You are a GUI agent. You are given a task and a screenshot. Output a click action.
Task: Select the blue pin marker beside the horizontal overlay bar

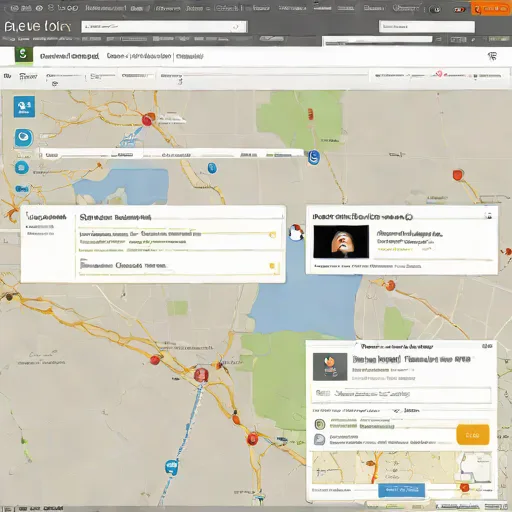click(314, 157)
